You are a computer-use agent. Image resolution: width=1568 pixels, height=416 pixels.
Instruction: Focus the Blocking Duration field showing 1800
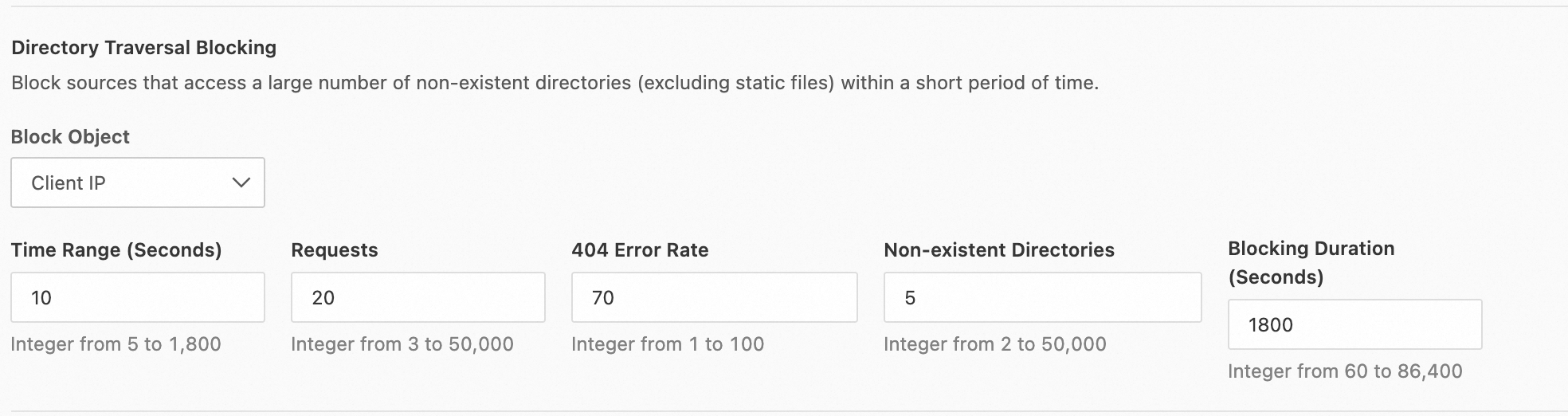1354,324
